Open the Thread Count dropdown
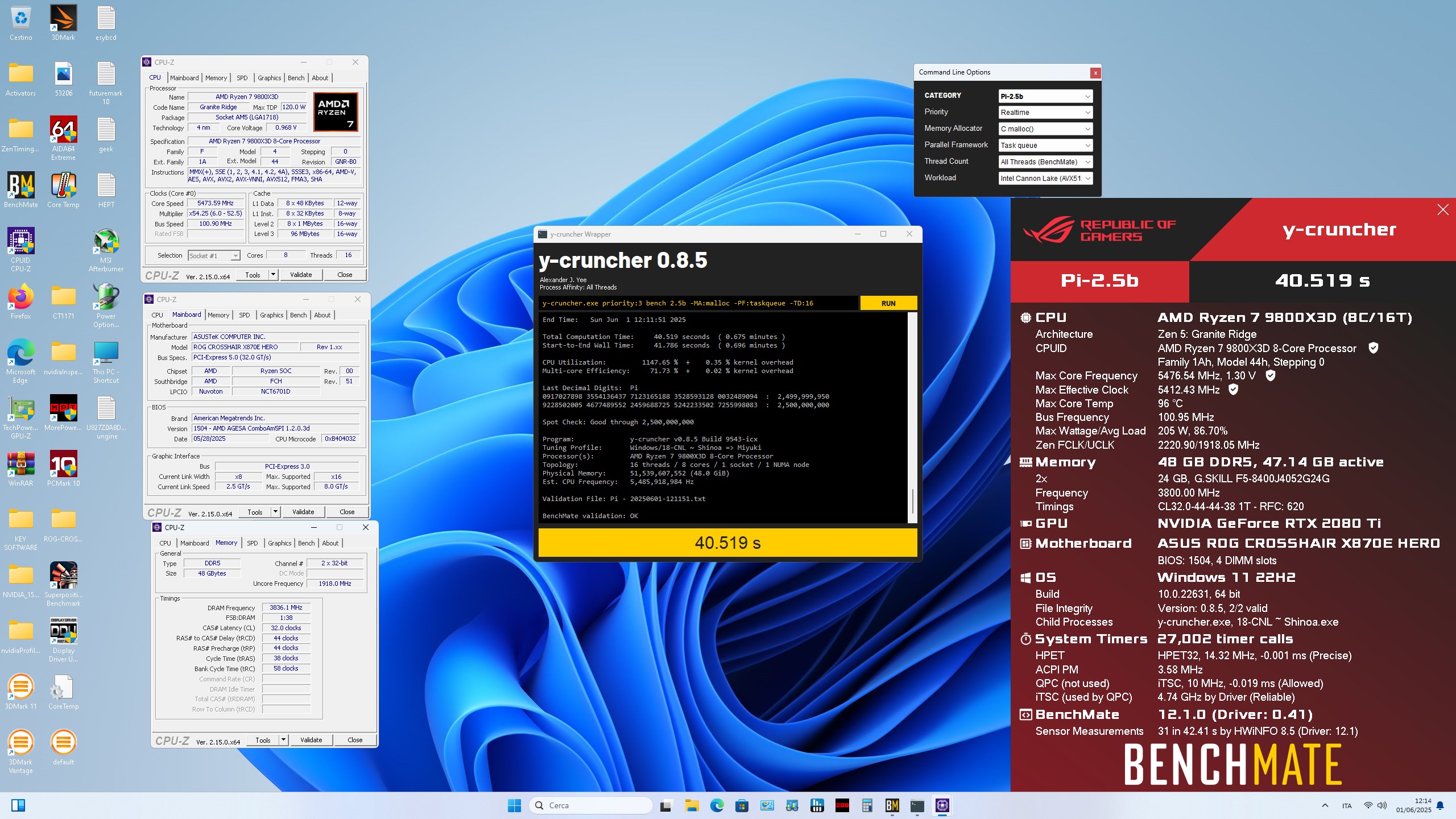The width and height of the screenshot is (1456, 819). pyautogui.click(x=1045, y=162)
